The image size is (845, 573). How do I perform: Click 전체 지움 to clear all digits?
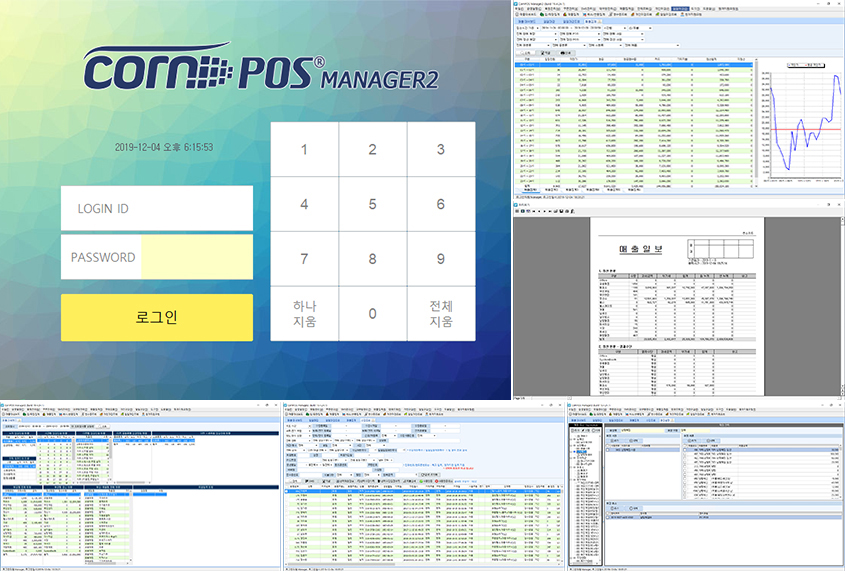(x=441, y=314)
